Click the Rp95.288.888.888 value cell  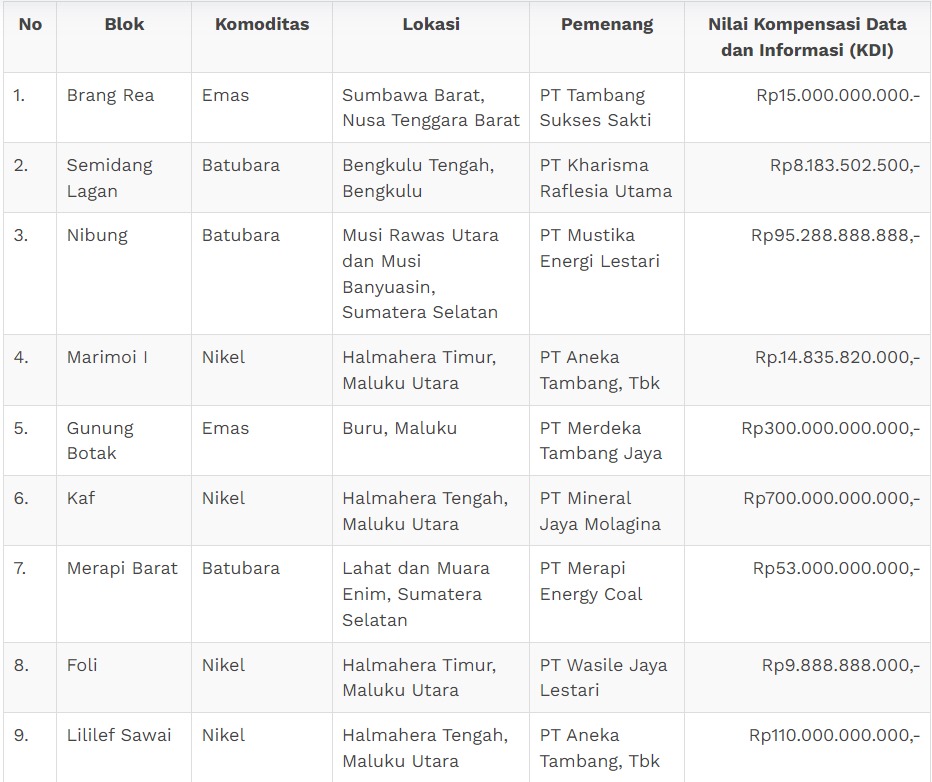click(x=835, y=236)
